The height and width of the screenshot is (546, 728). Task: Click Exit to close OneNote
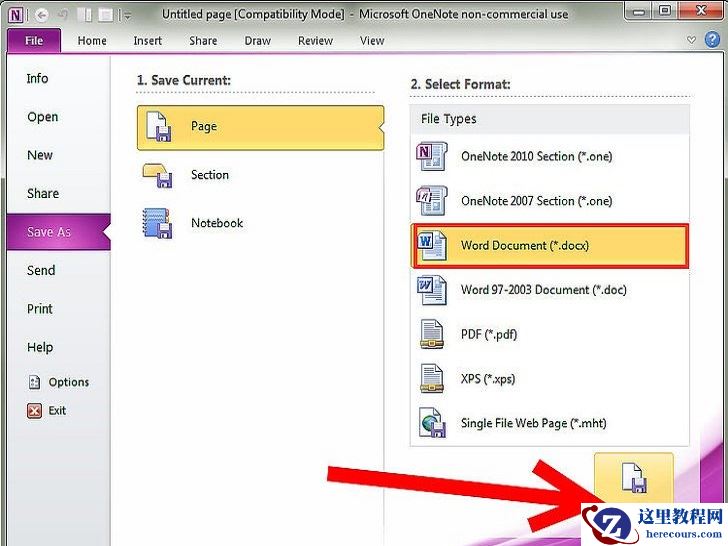pyautogui.click(x=46, y=410)
